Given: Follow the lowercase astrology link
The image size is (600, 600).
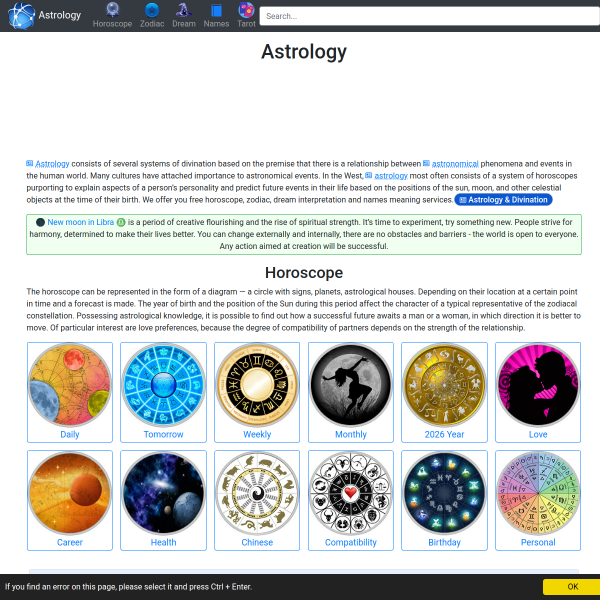Looking at the screenshot, I should pyautogui.click(x=391, y=176).
